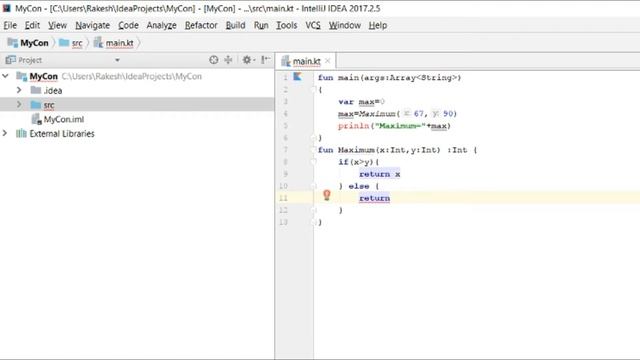Click the 'var max=0' line
640x360 pixels.
pyautogui.click(x=361, y=102)
